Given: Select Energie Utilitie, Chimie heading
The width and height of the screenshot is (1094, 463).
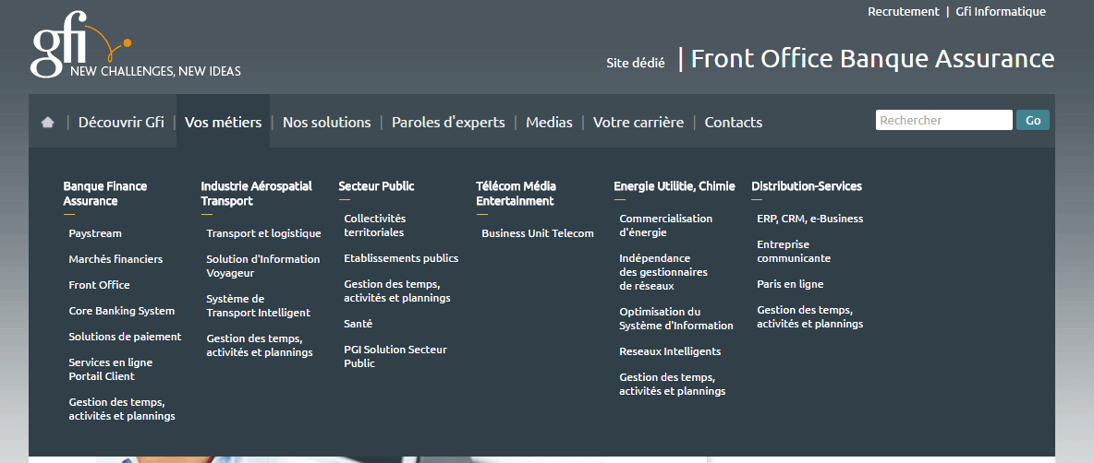Looking at the screenshot, I should 674,187.
